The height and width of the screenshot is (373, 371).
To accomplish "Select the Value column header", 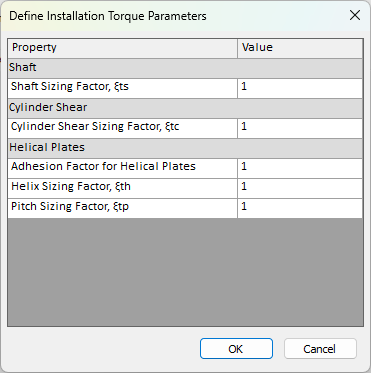I will click(300, 48).
